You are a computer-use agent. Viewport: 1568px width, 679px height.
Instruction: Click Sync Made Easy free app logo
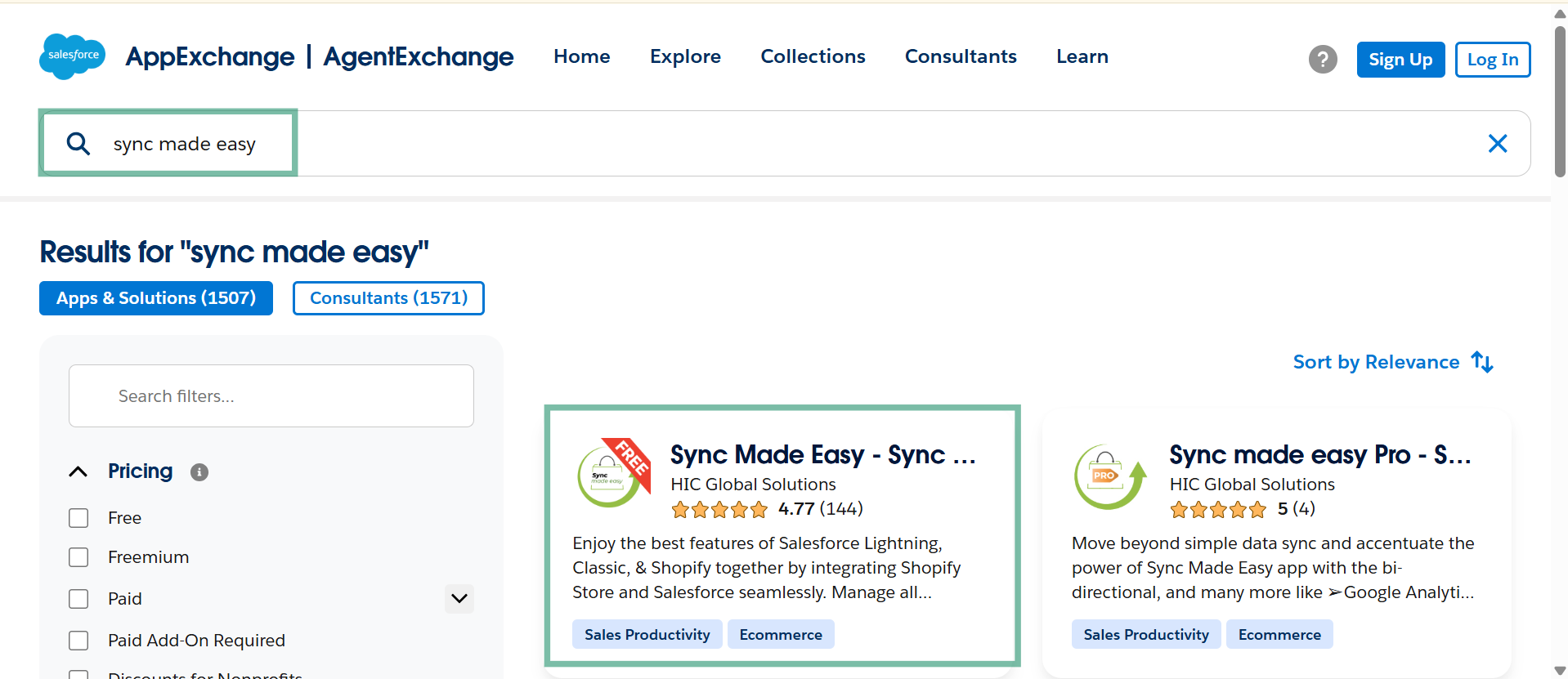(612, 474)
